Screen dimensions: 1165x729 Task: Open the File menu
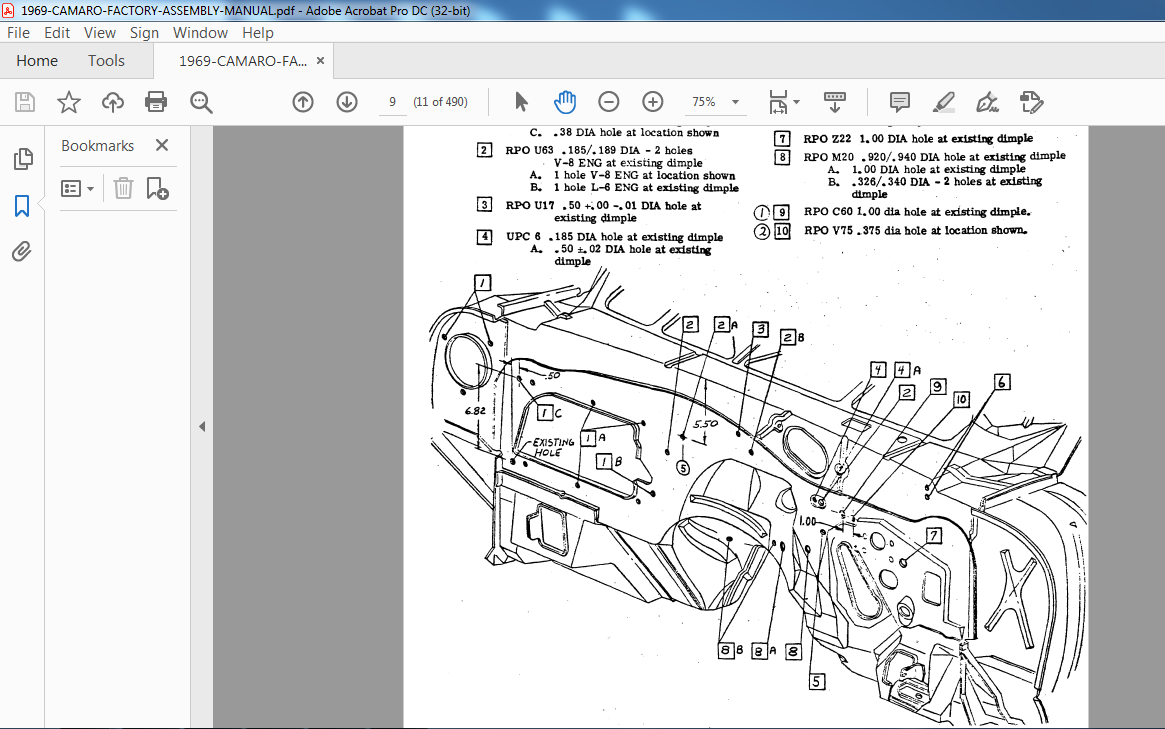(x=19, y=33)
